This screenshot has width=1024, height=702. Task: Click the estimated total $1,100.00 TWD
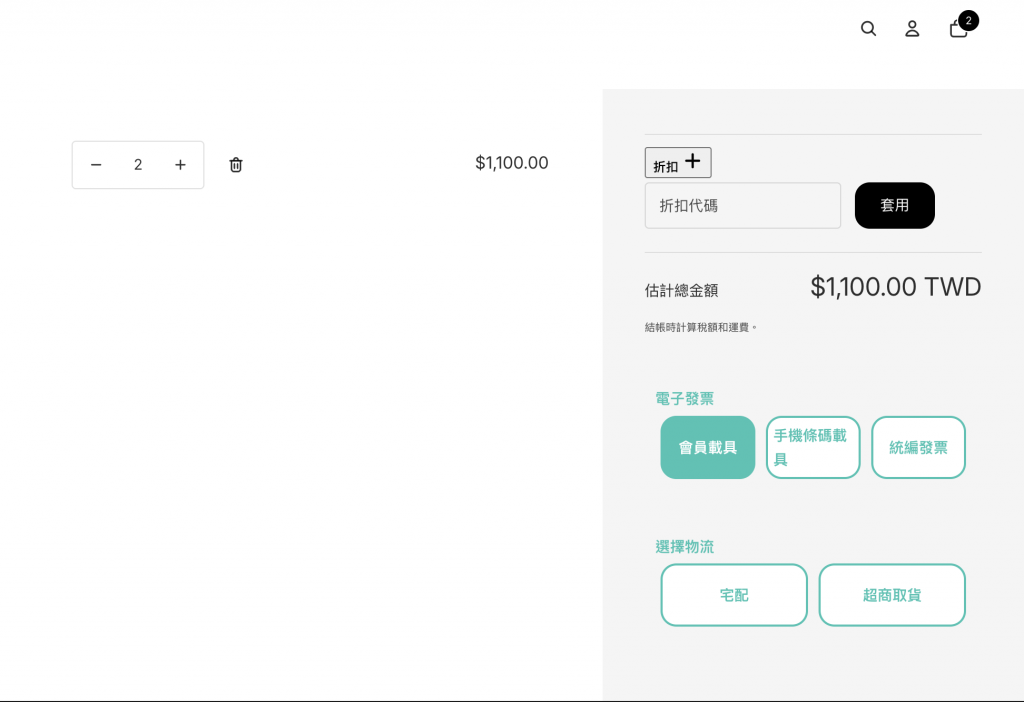pos(895,288)
